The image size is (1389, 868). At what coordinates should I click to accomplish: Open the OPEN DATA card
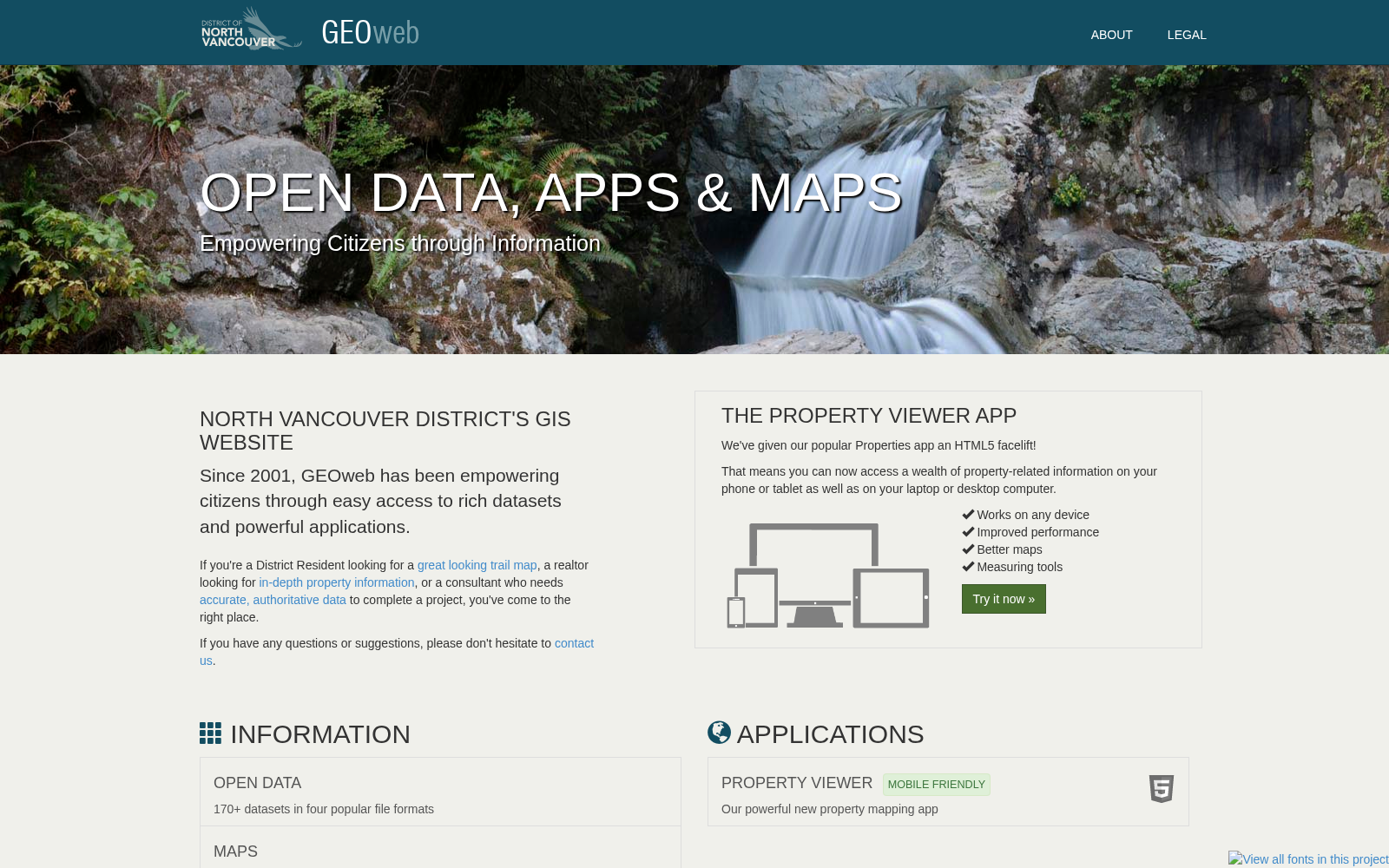click(x=440, y=792)
